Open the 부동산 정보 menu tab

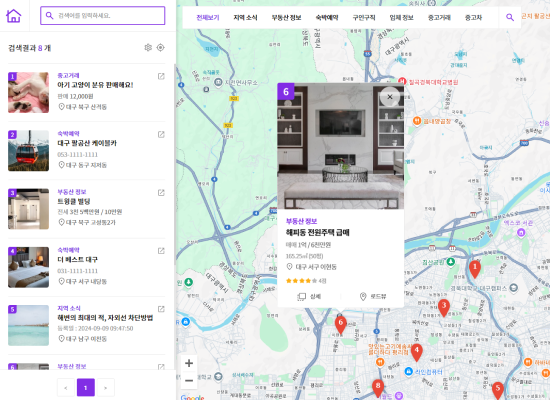point(286,18)
